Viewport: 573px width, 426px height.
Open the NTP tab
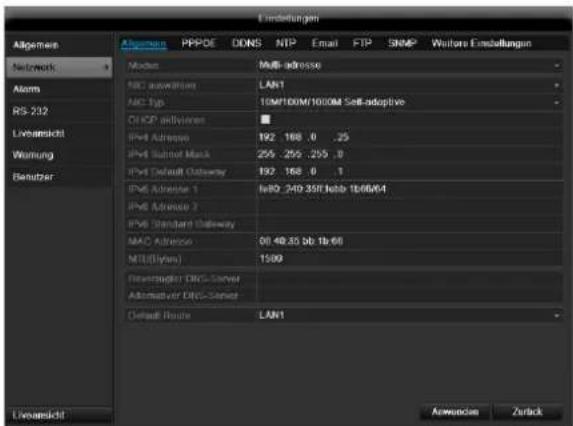286,43
